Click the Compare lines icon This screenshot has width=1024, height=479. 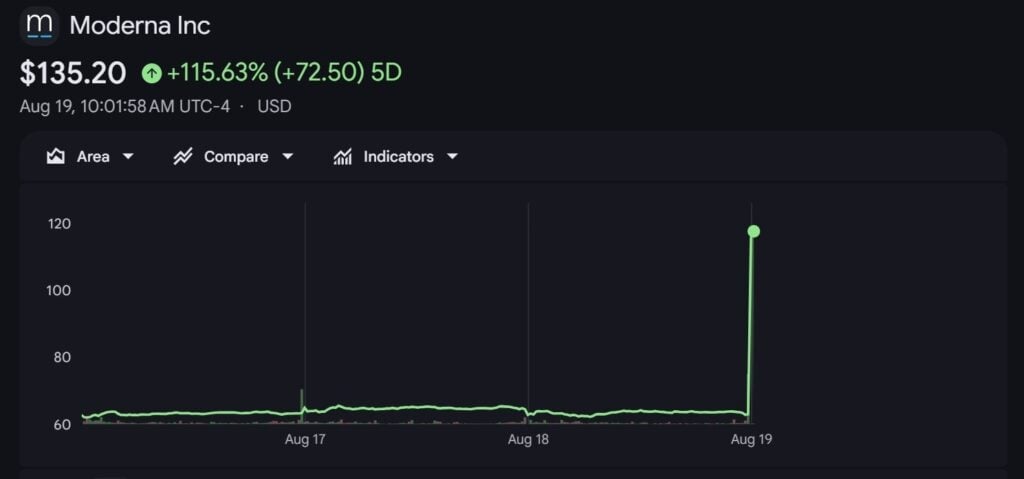tap(183, 157)
